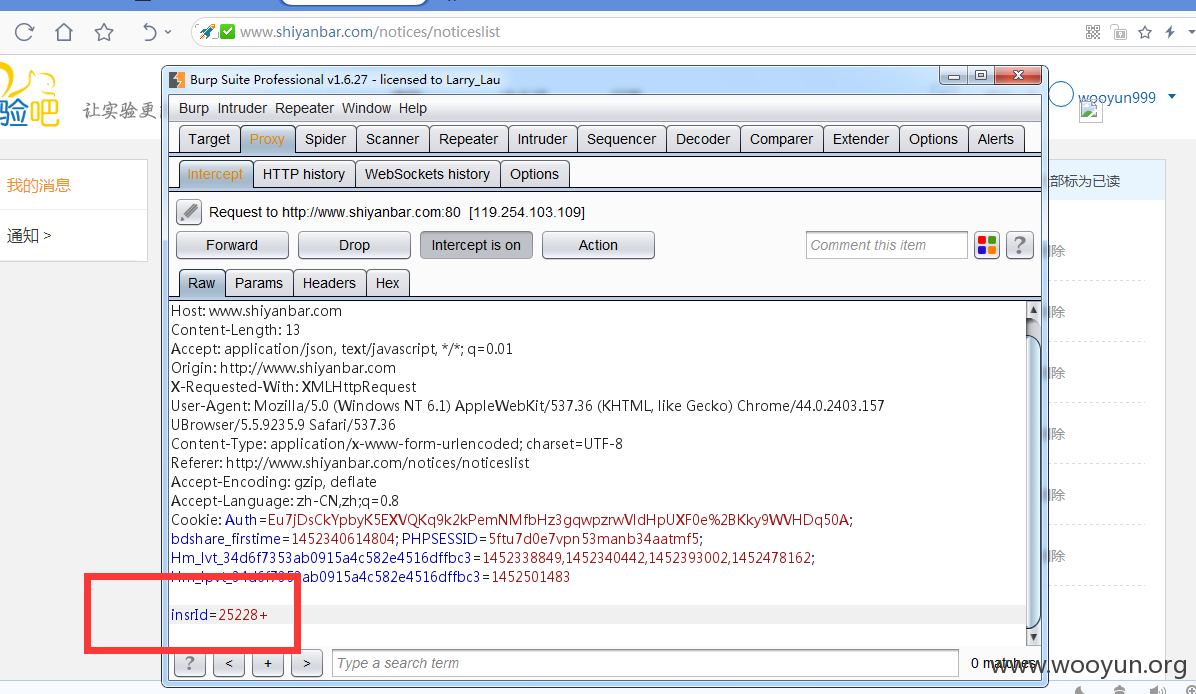Click the green security shield icon
Image resolution: width=1196 pixels, height=694 pixels.
[x=227, y=31]
